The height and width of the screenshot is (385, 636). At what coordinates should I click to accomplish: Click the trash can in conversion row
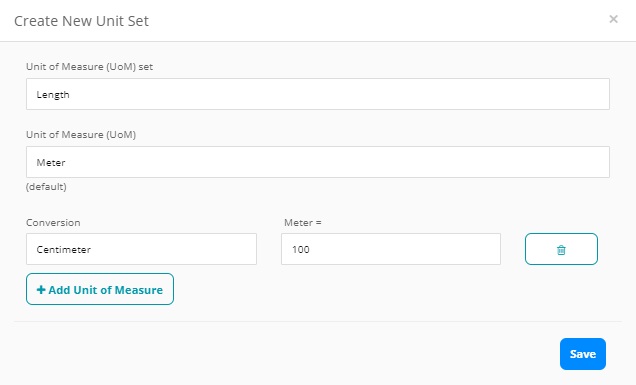click(x=561, y=250)
